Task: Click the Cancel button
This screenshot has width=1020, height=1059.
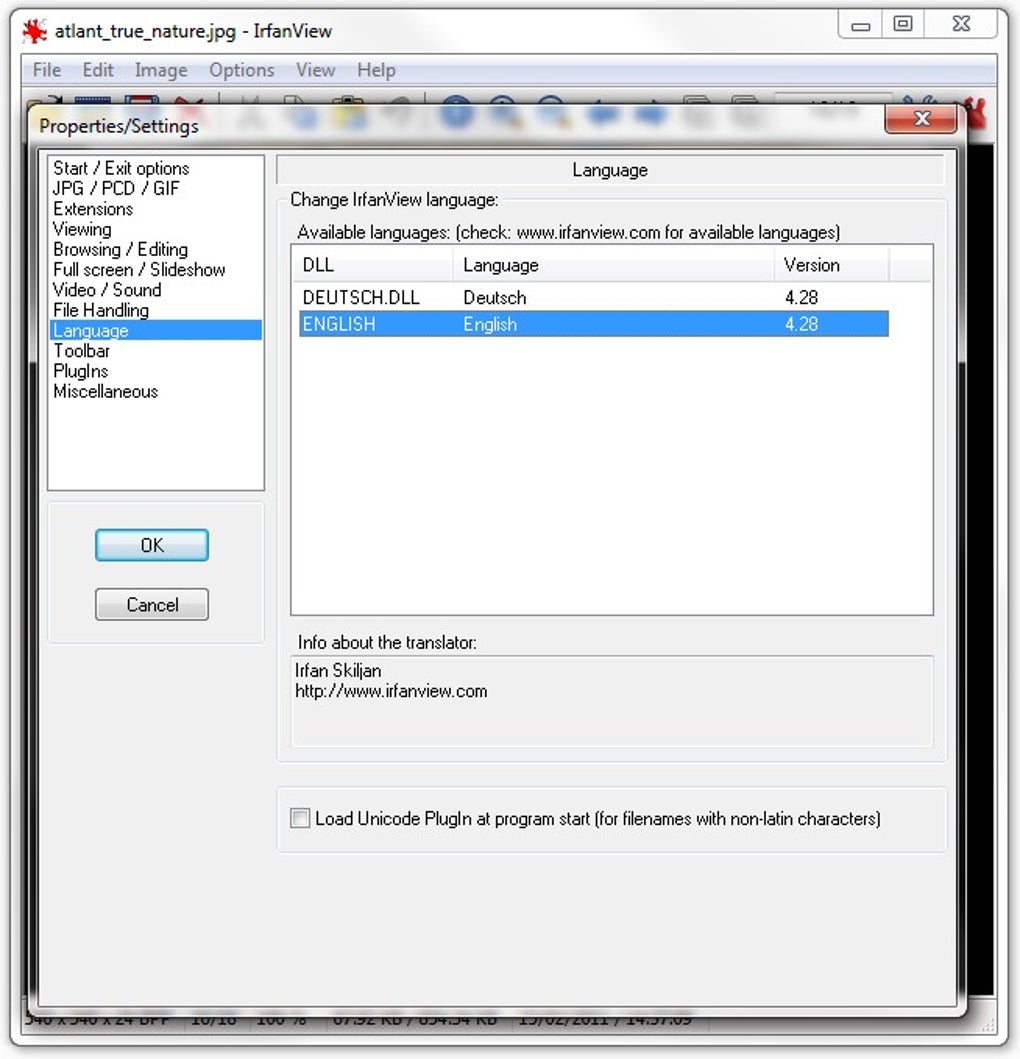Action: (152, 604)
